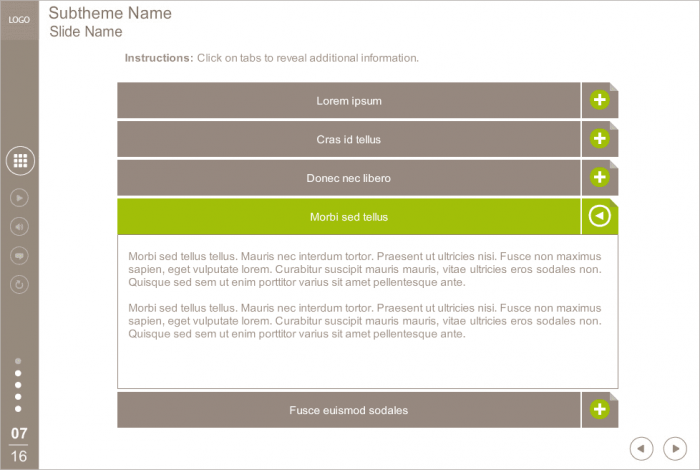The width and height of the screenshot is (700, 470).
Task: Go to the previous slide arrow
Action: pyautogui.click(x=642, y=449)
